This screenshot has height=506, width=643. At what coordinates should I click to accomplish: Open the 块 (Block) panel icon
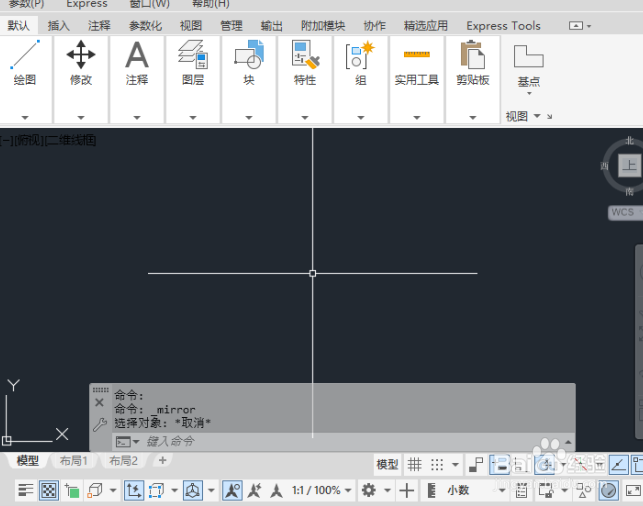(249, 54)
